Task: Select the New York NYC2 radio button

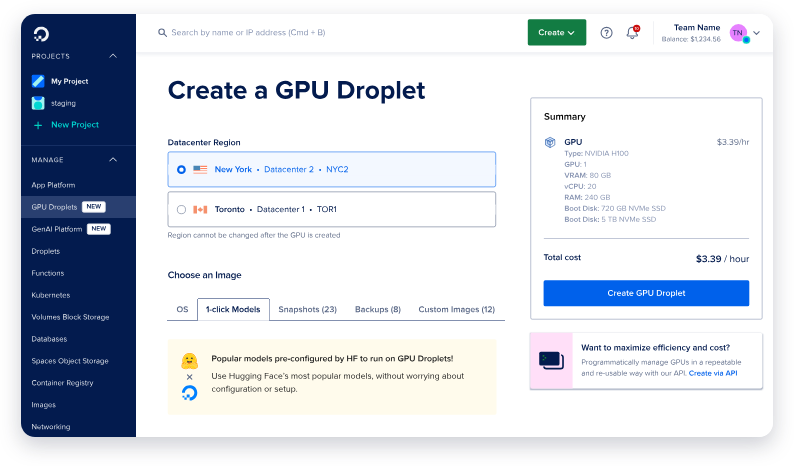Action: pyautogui.click(x=181, y=170)
